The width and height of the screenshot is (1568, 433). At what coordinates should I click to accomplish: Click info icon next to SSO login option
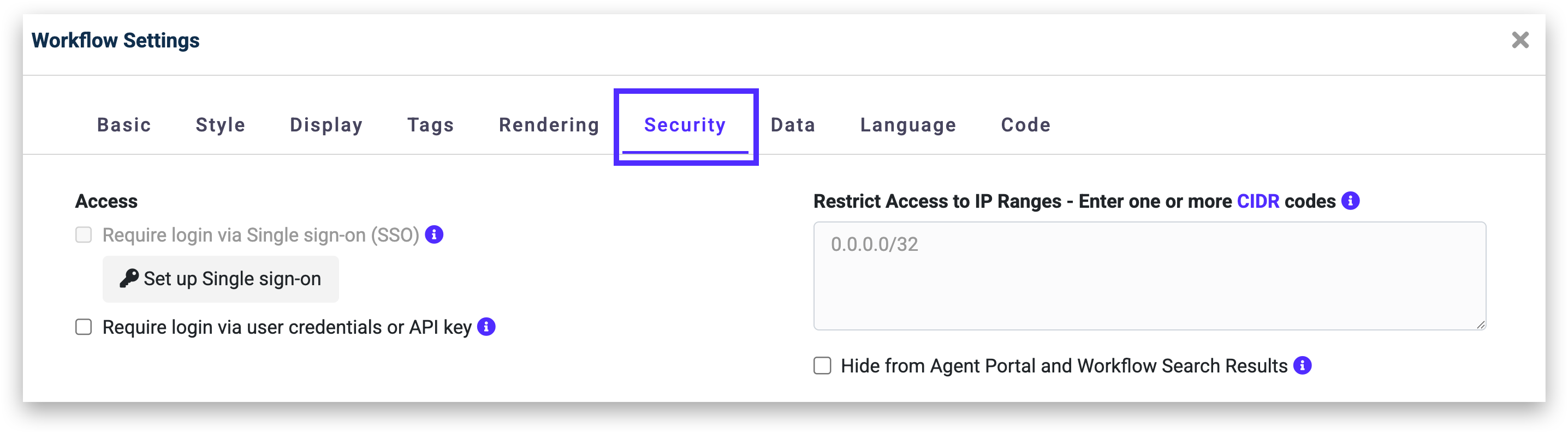coord(434,234)
